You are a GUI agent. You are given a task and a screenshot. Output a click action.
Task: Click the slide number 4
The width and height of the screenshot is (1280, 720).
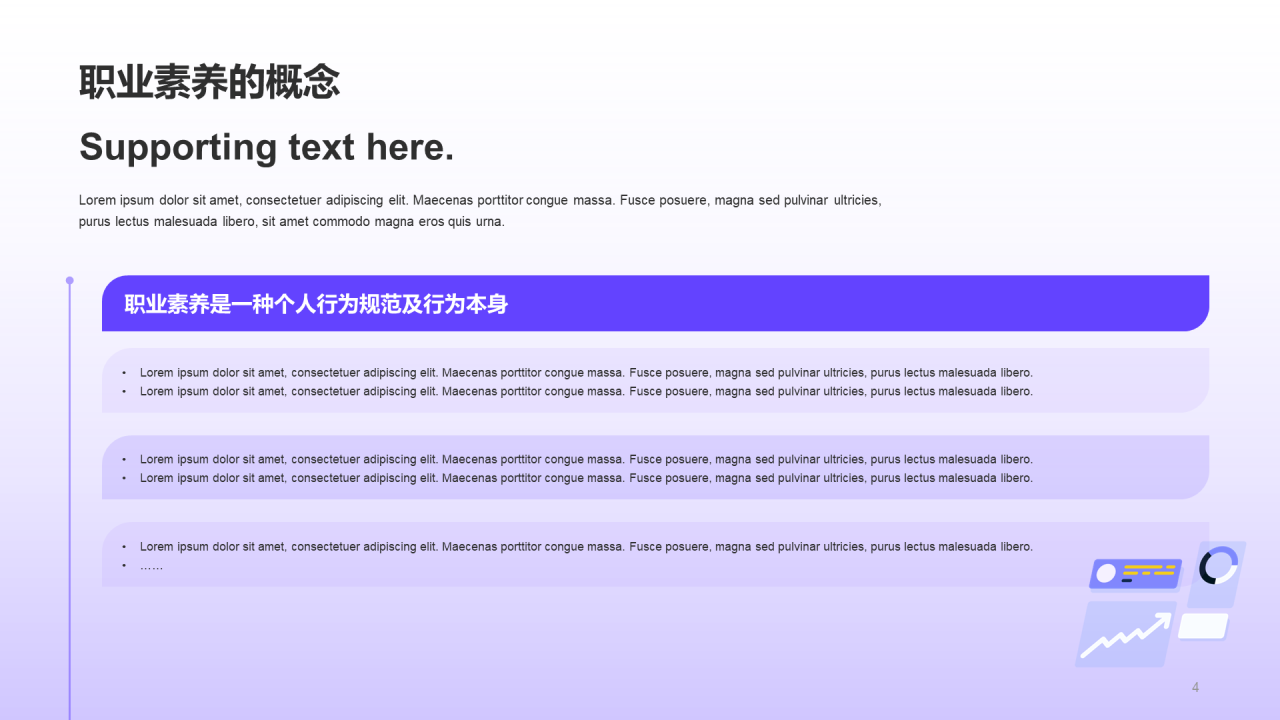[x=1195, y=687]
